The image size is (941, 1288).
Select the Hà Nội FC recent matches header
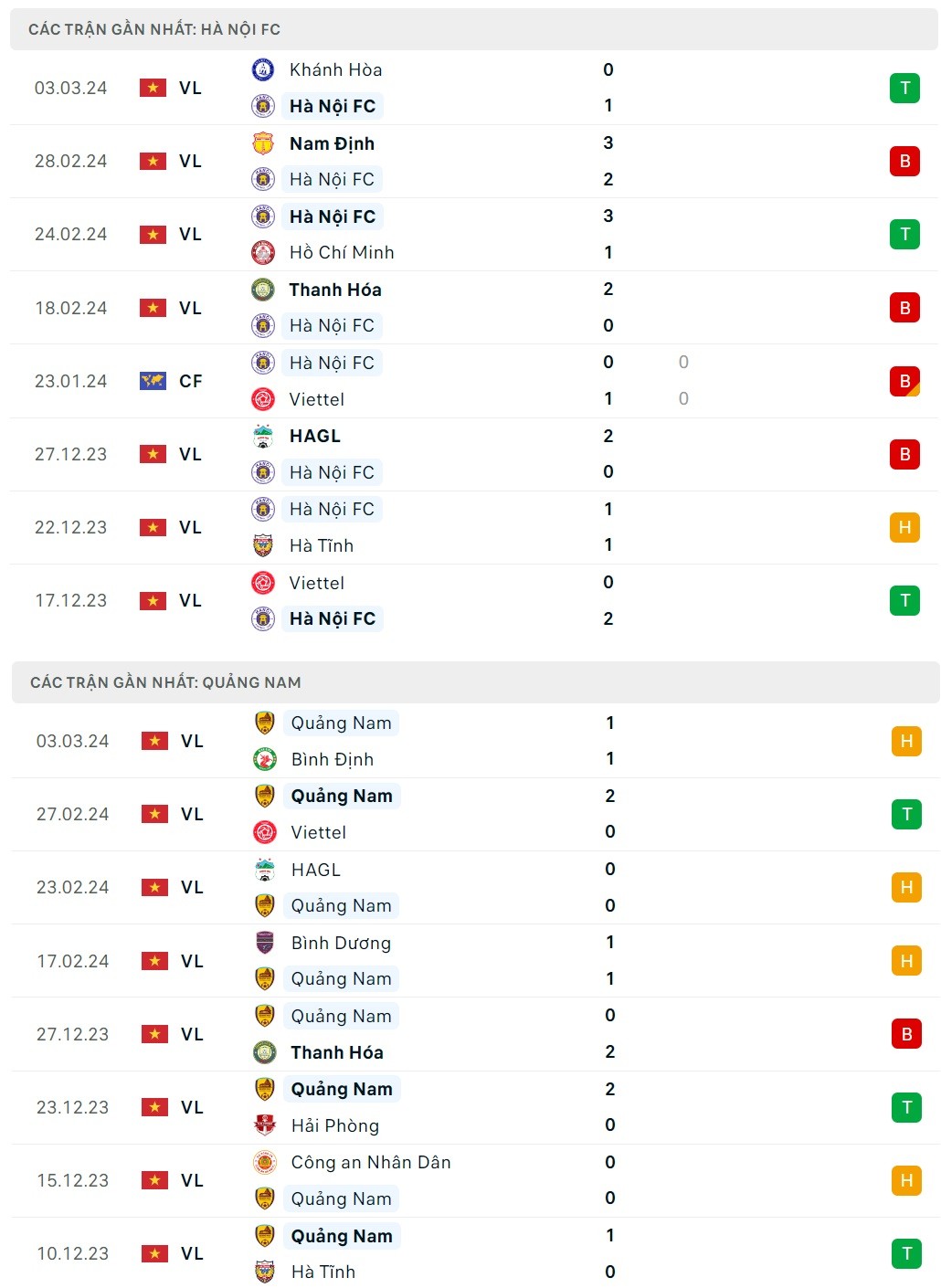click(154, 29)
